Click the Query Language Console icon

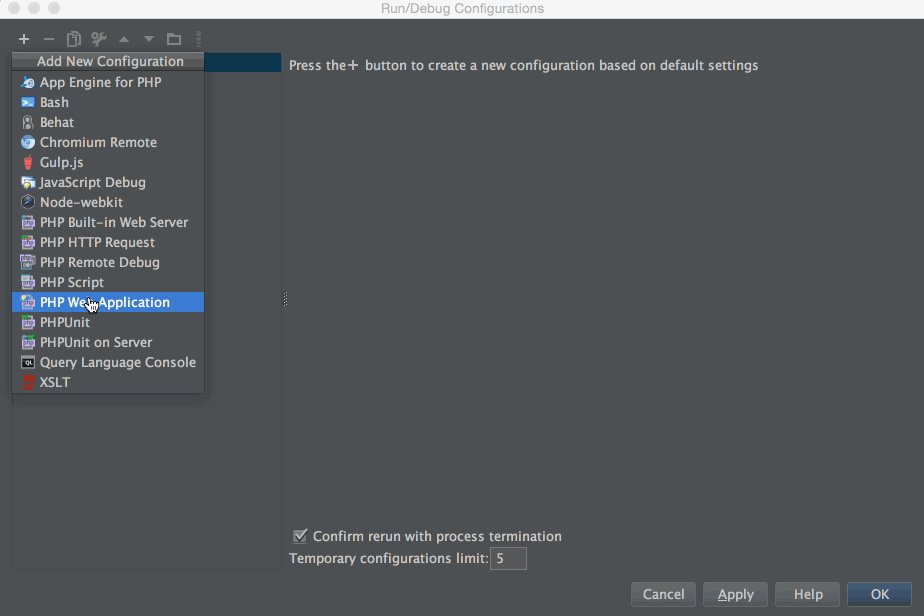[x=28, y=363]
